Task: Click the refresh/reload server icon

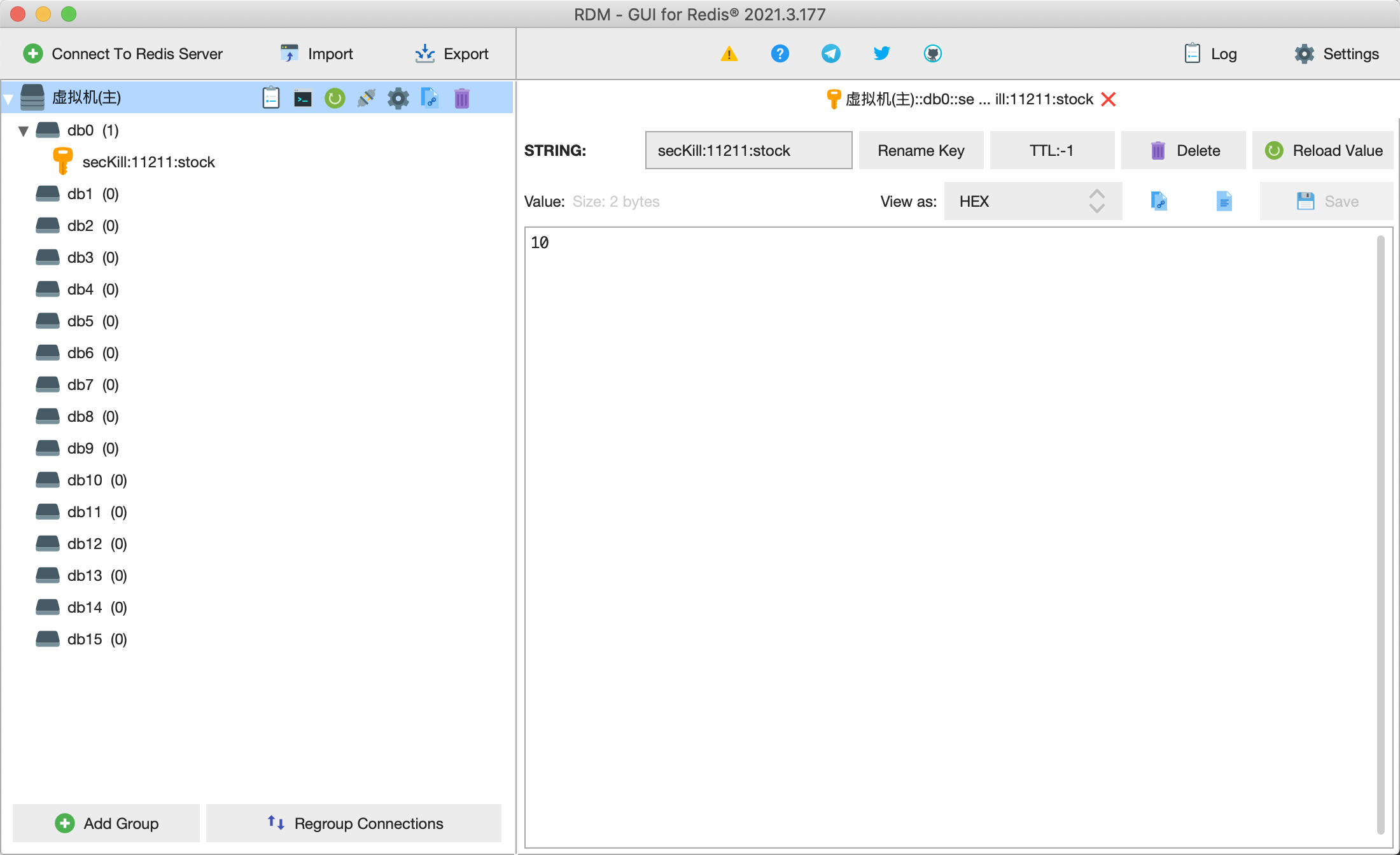Action: 334,97
